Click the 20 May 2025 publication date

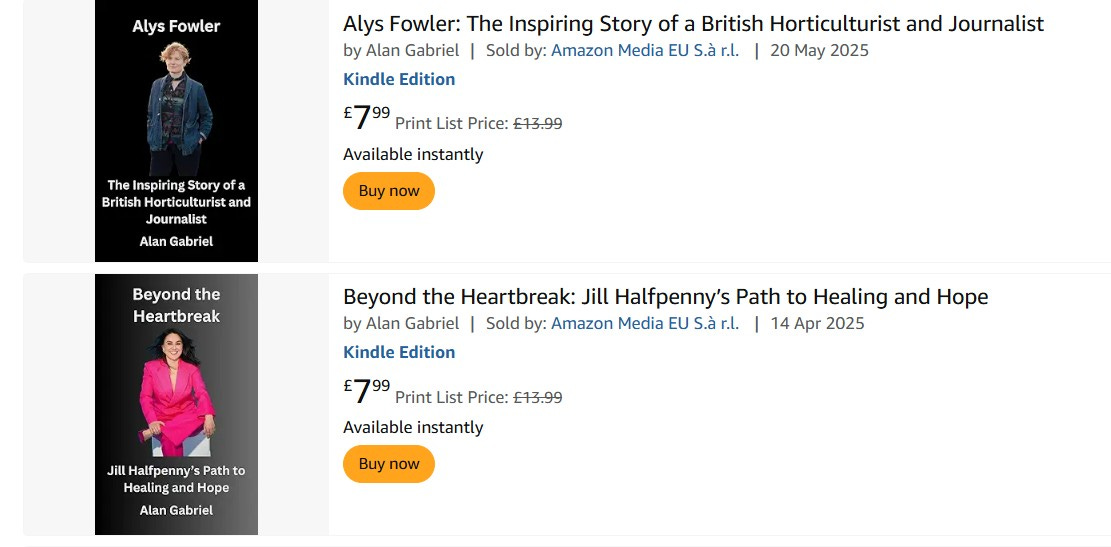[x=819, y=50]
